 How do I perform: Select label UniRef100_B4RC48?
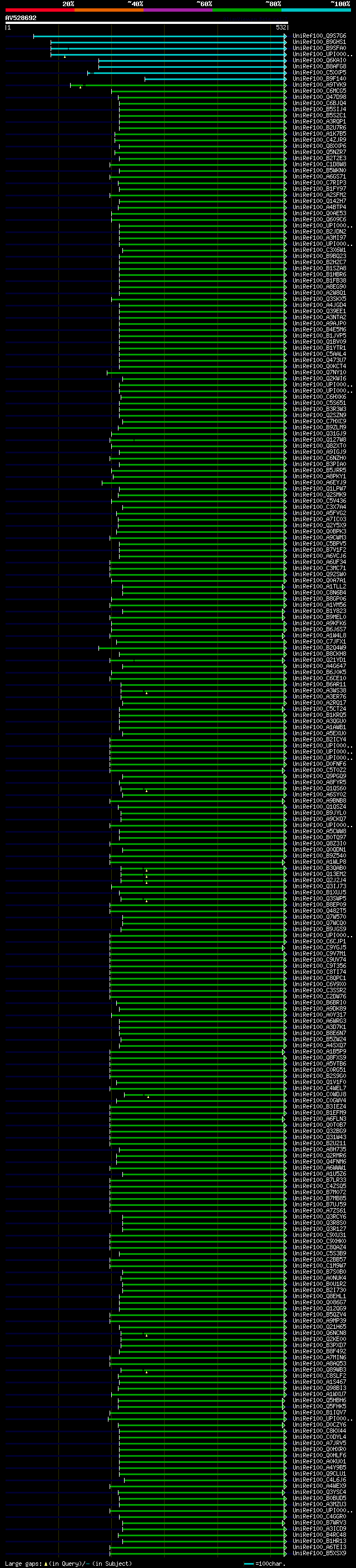319,1535
